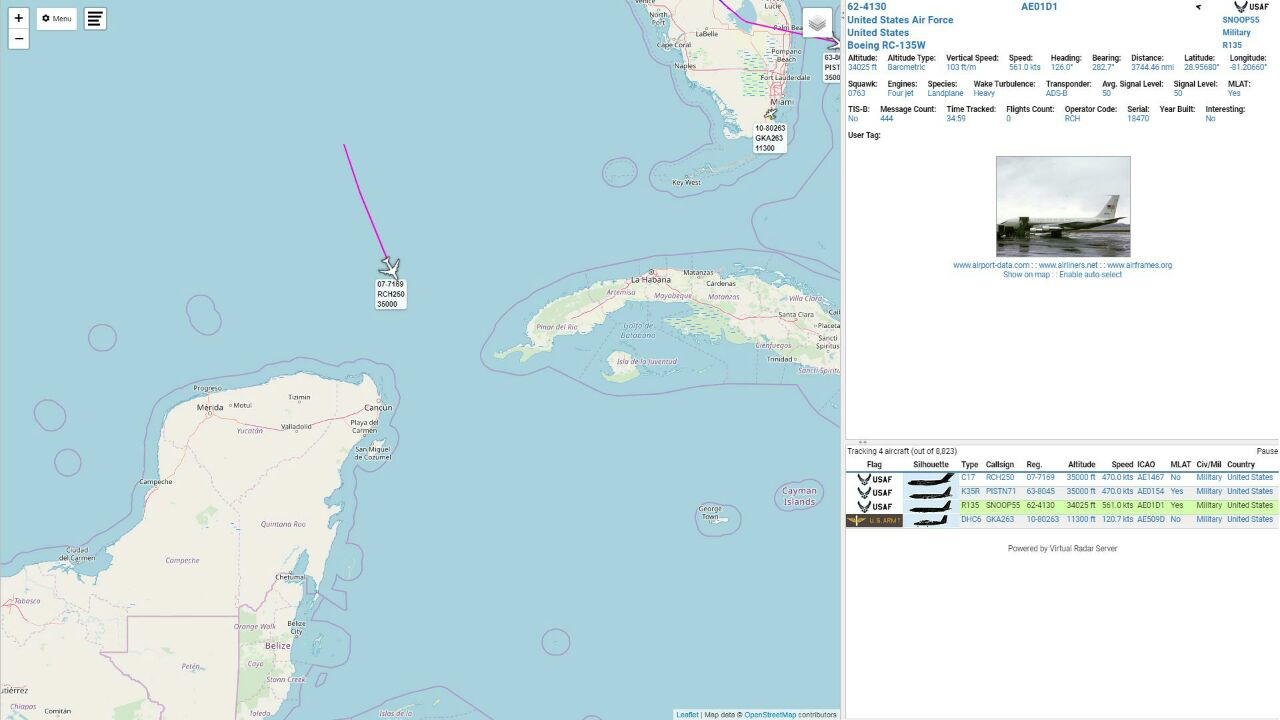
Task: Click the United States Air Force operator text
Action: tap(900, 20)
